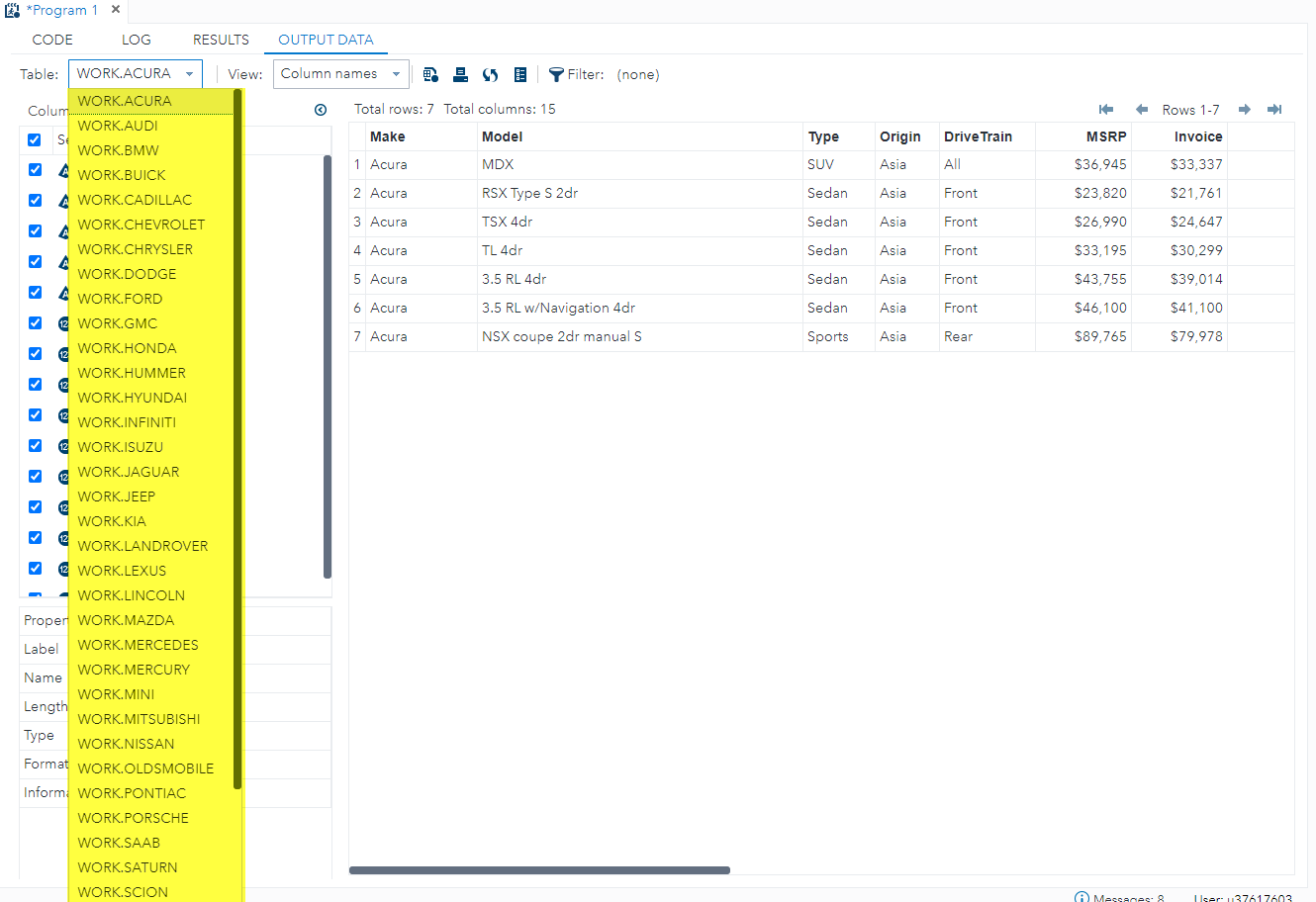
Task: Pick WORK.CADILLAC in the dropdown list
Action: [x=151, y=200]
